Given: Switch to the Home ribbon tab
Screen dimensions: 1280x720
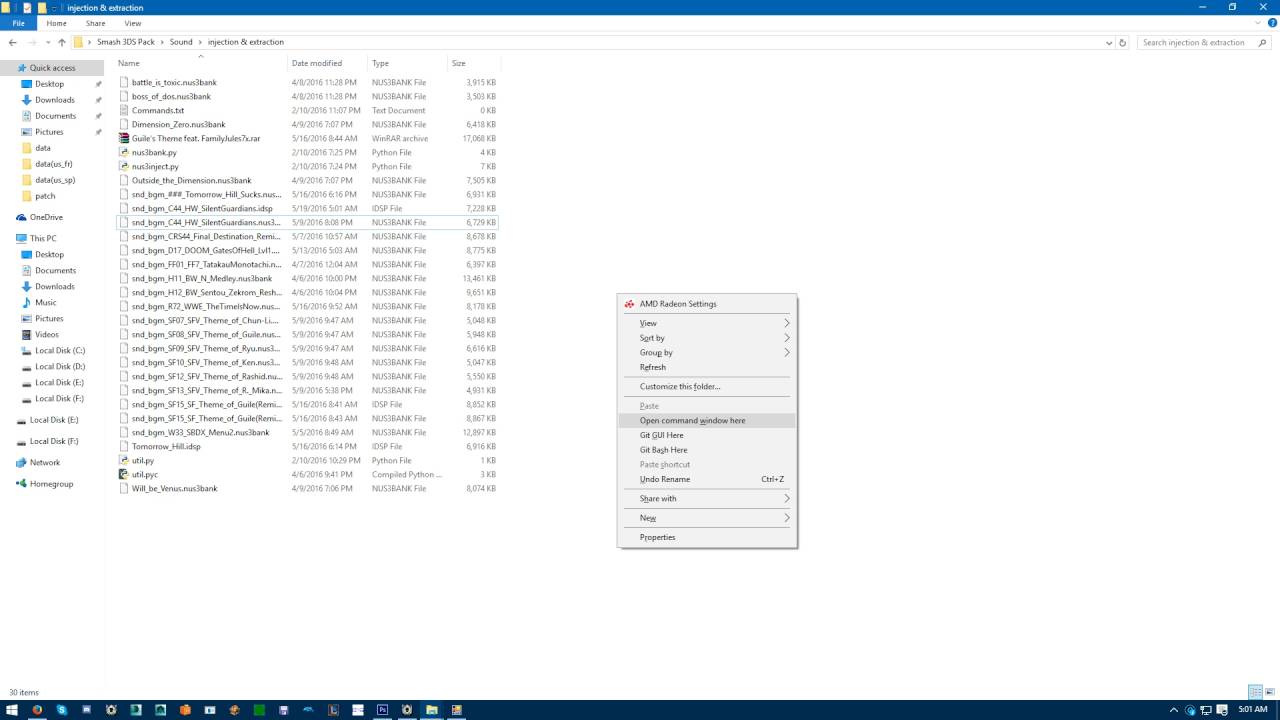Looking at the screenshot, I should pyautogui.click(x=57, y=23).
